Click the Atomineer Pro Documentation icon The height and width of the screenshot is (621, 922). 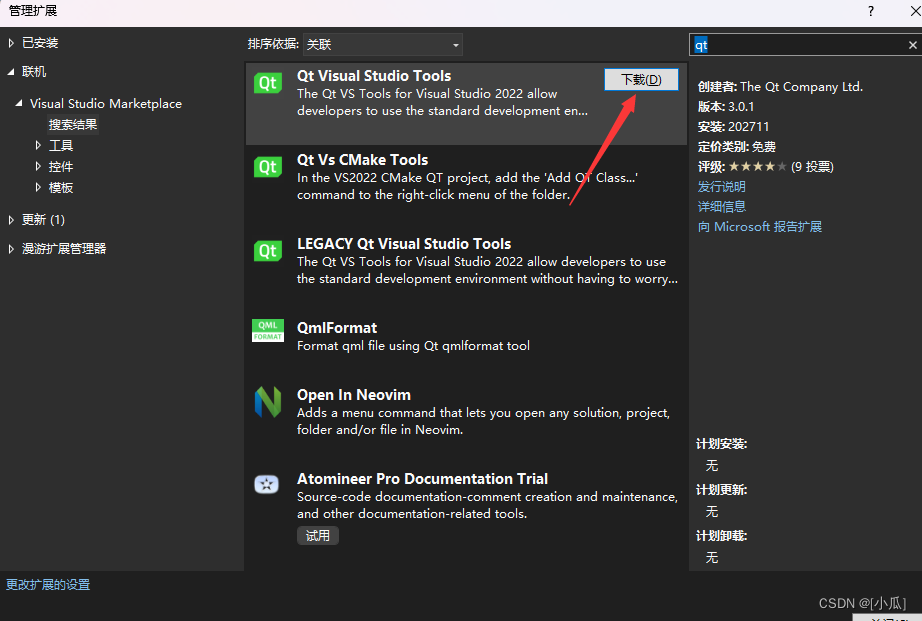(266, 485)
